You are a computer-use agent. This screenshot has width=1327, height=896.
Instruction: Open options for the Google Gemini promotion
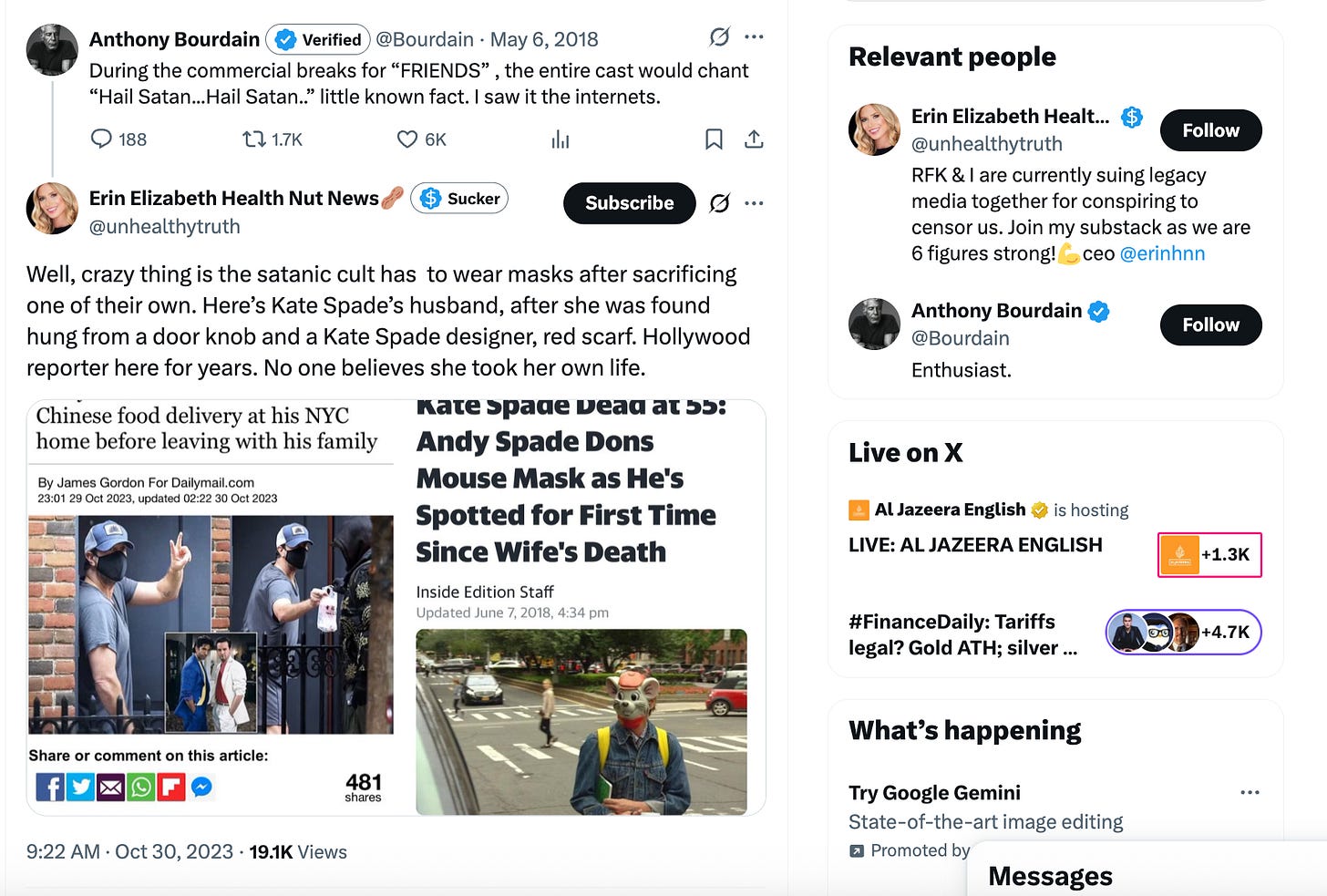coord(1249,792)
